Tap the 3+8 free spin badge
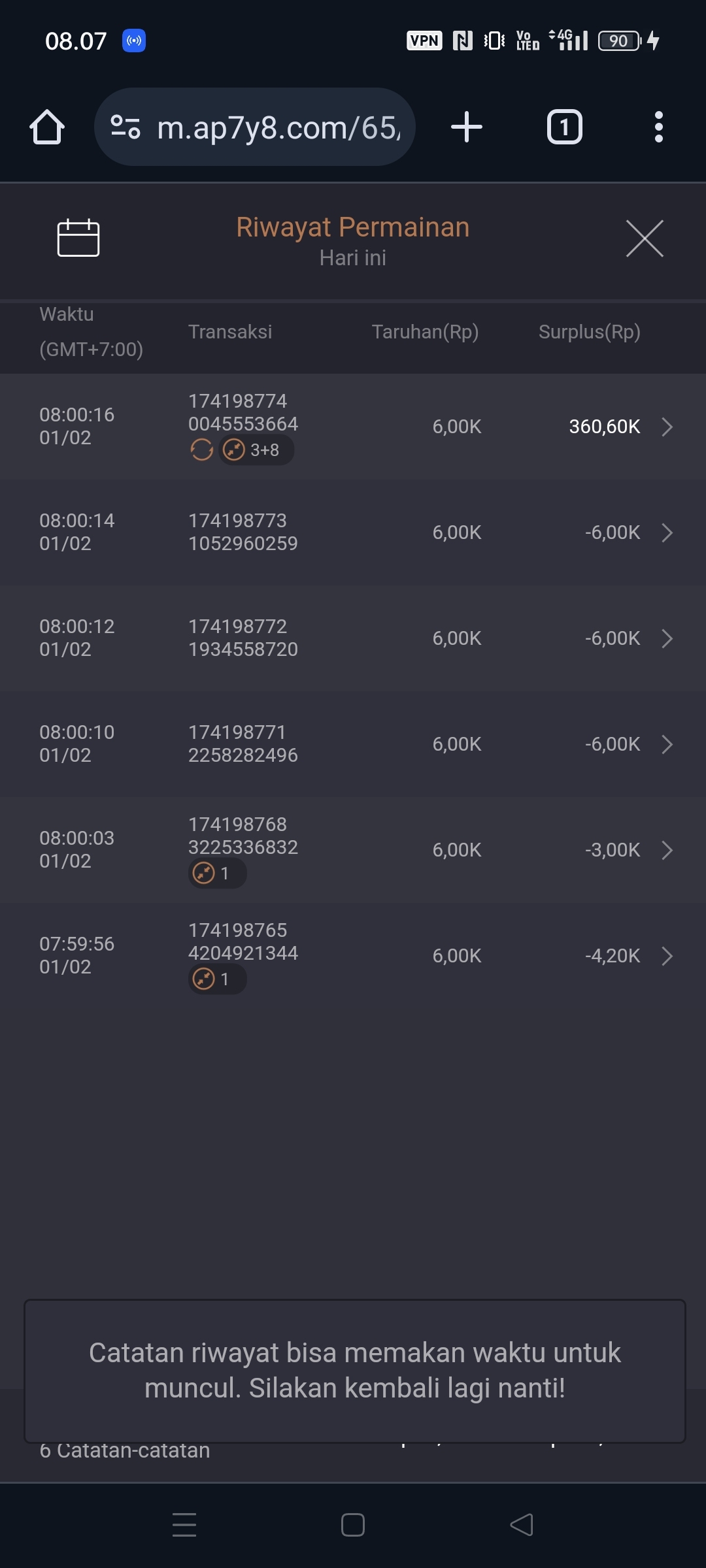Screen dimensions: 706x1568 pos(256,450)
